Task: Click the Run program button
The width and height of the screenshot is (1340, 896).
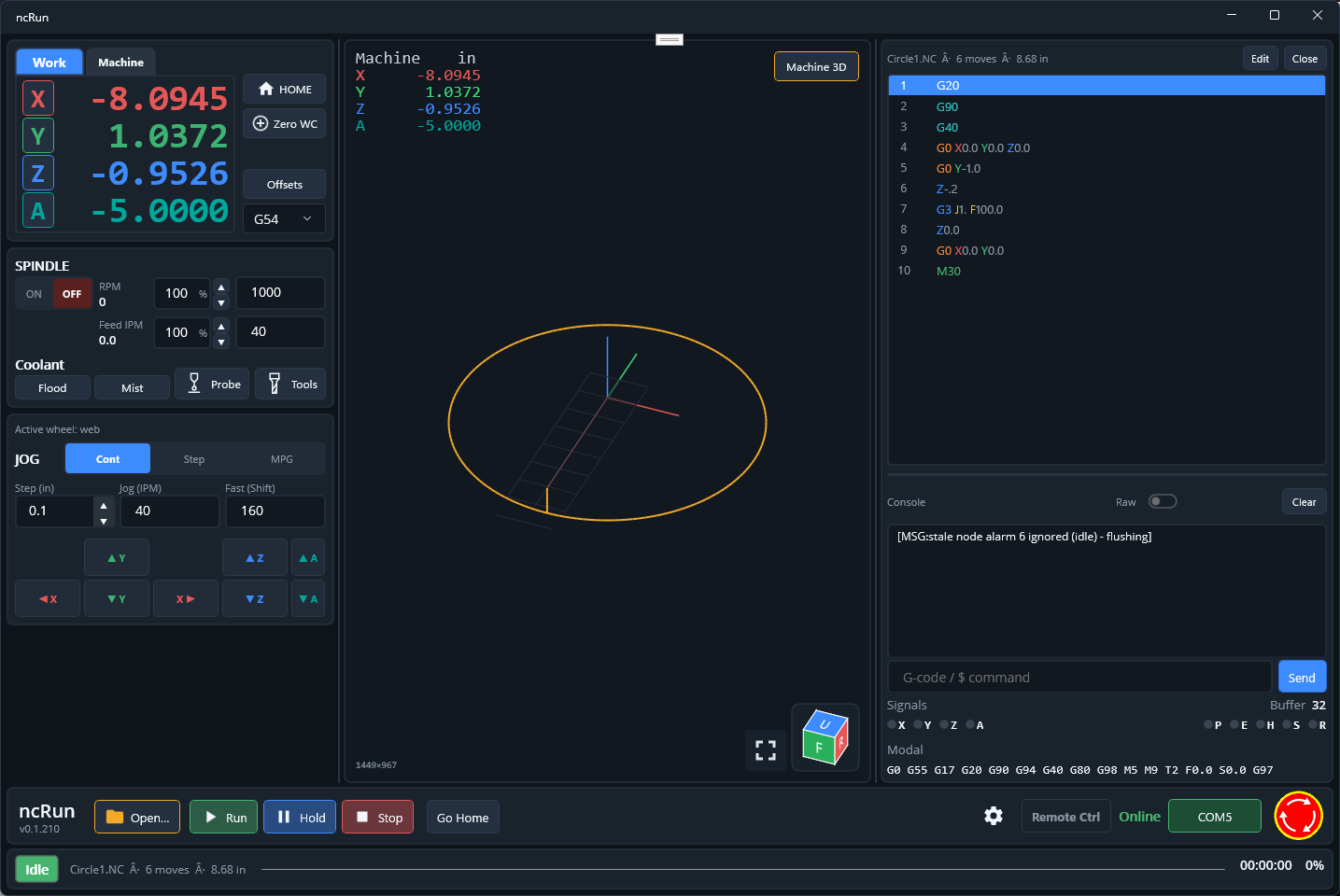Action: tap(224, 817)
